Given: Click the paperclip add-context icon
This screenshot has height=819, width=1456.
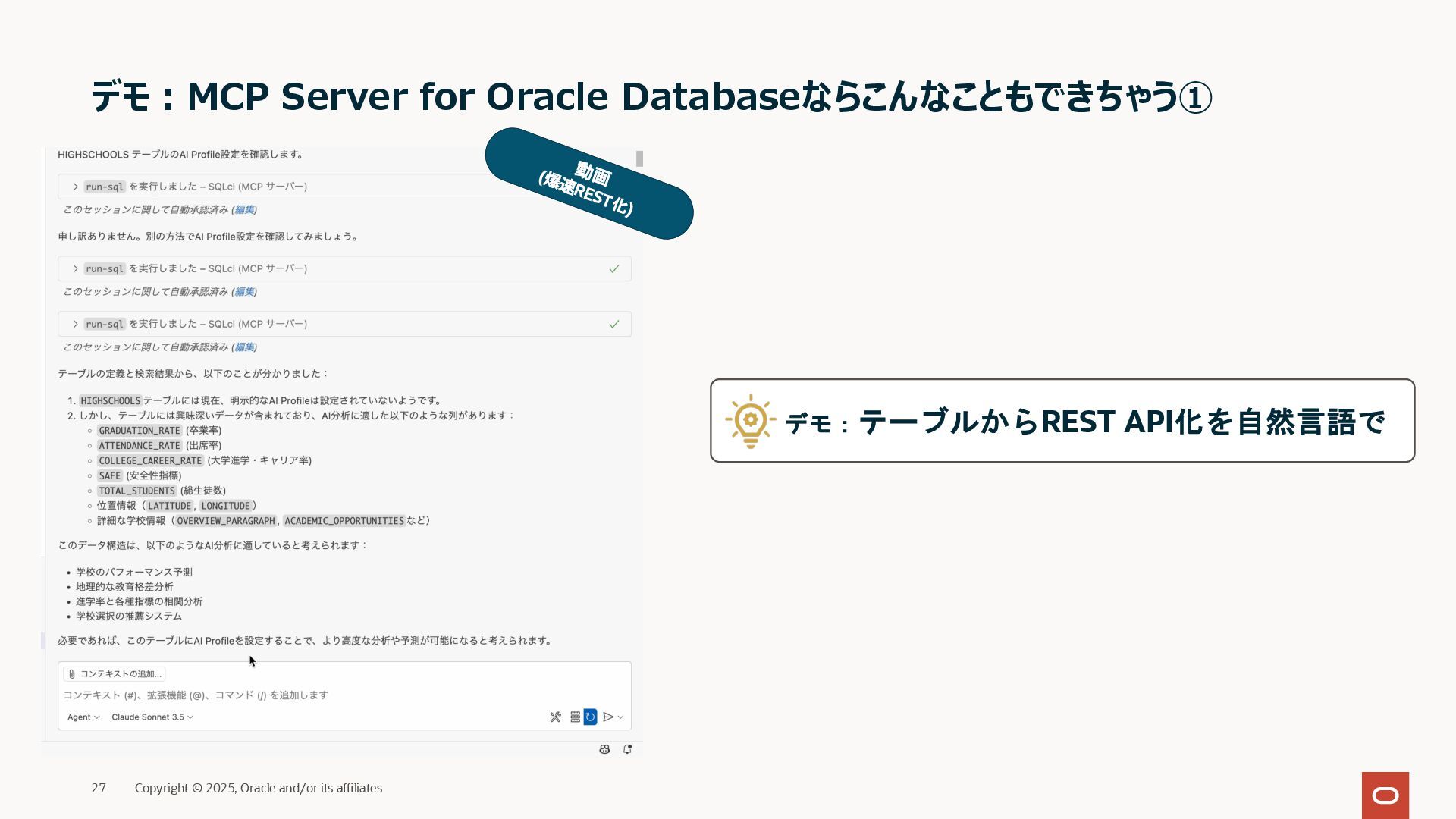Looking at the screenshot, I should point(72,673).
